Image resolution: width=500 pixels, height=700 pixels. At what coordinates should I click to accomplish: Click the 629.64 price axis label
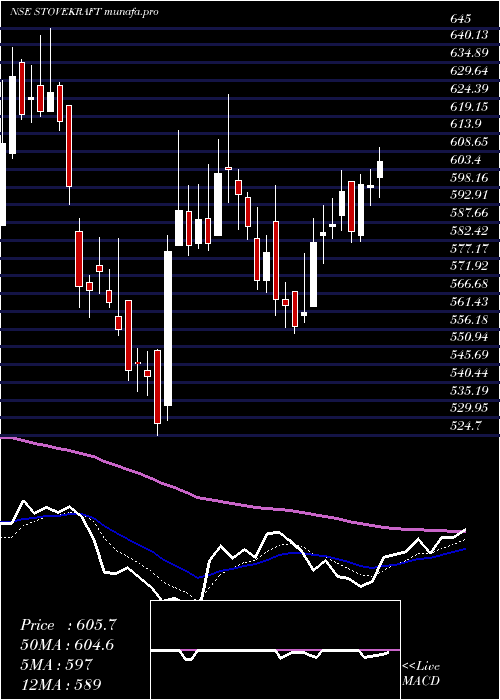point(469,71)
